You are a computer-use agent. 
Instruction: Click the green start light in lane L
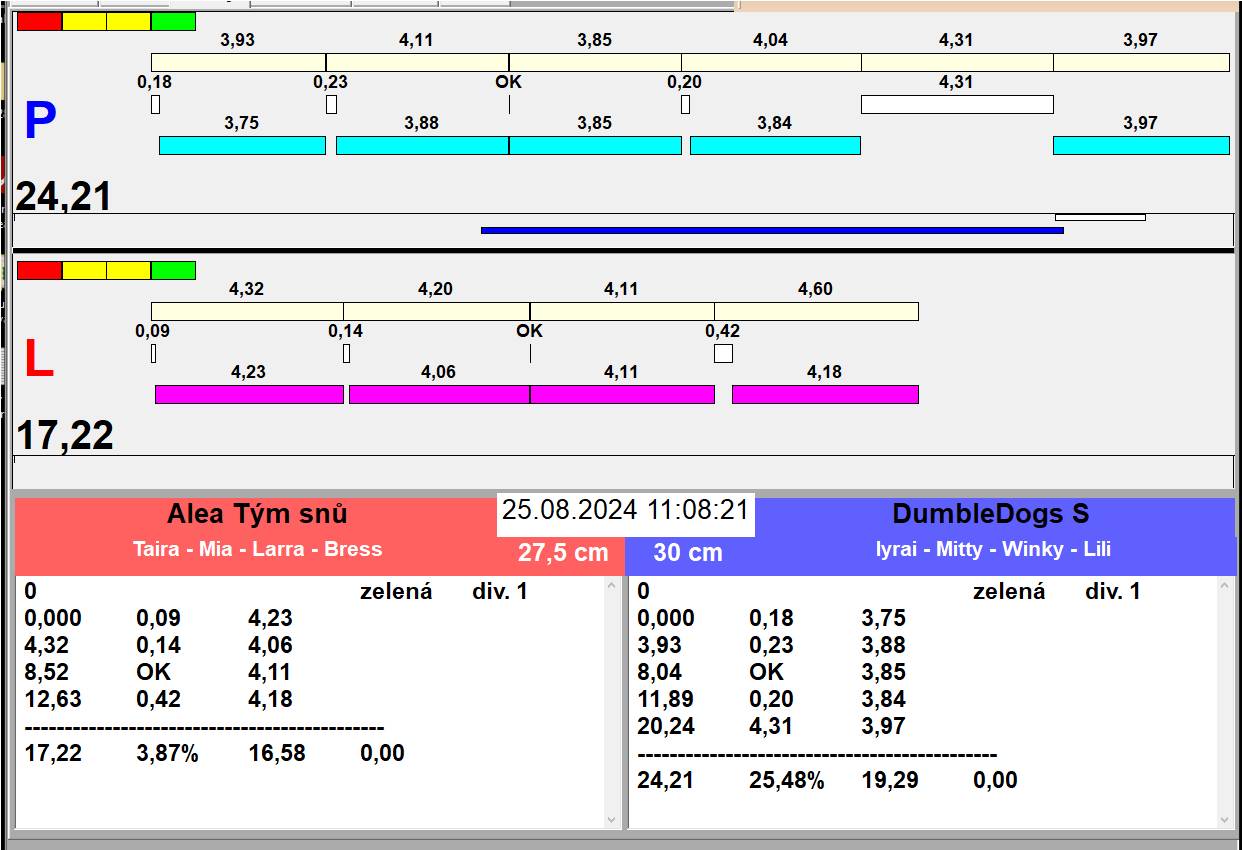[x=173, y=270]
